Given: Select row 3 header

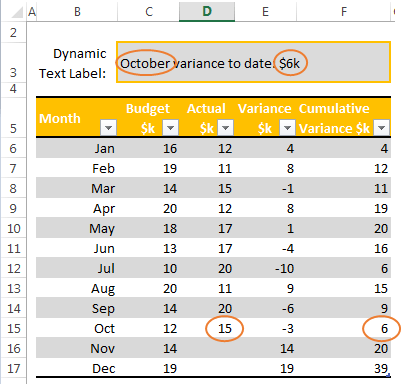Looking at the screenshot, I should coord(13,62).
